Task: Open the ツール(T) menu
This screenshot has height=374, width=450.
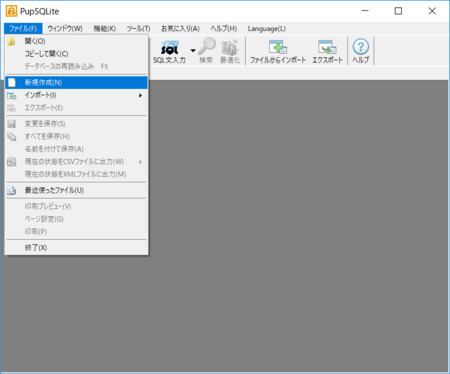Action: point(138,29)
